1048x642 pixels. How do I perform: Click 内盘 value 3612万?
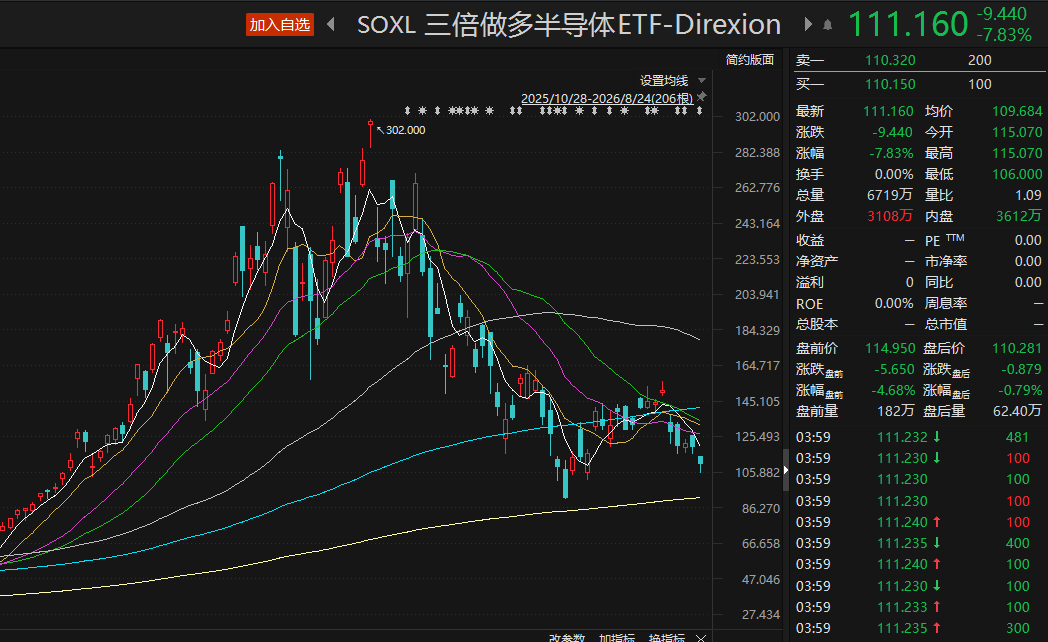click(1019, 216)
